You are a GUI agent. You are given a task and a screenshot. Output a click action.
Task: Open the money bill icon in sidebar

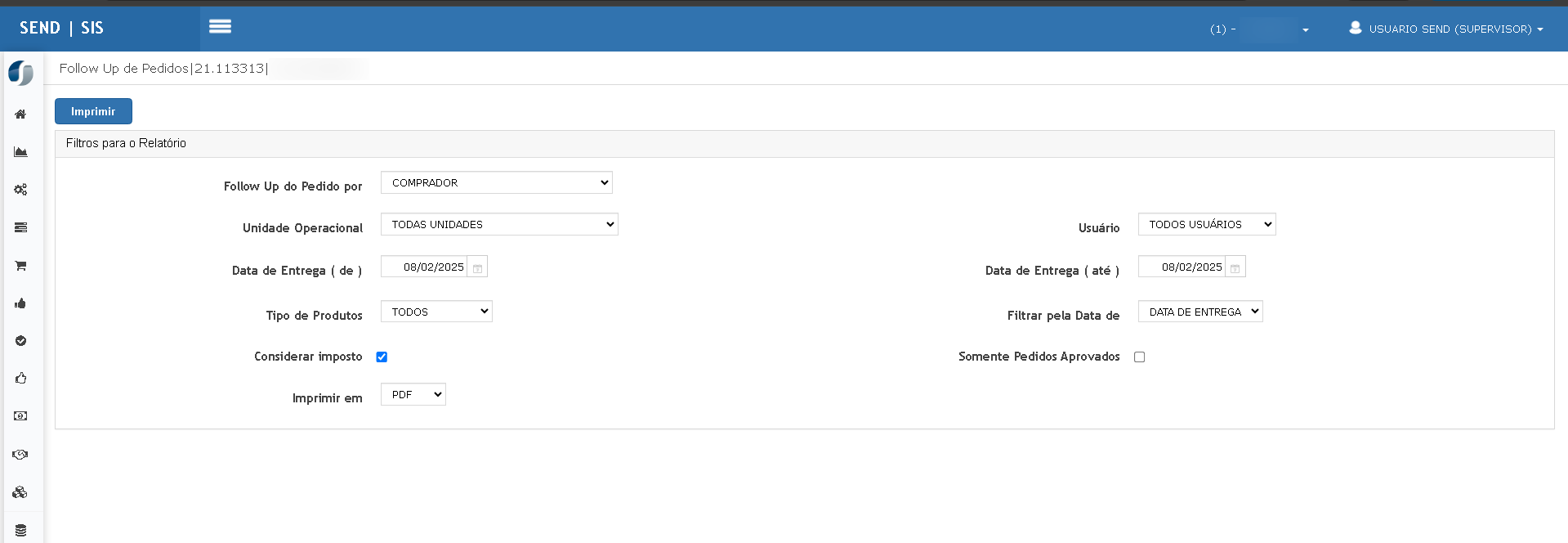pos(20,416)
